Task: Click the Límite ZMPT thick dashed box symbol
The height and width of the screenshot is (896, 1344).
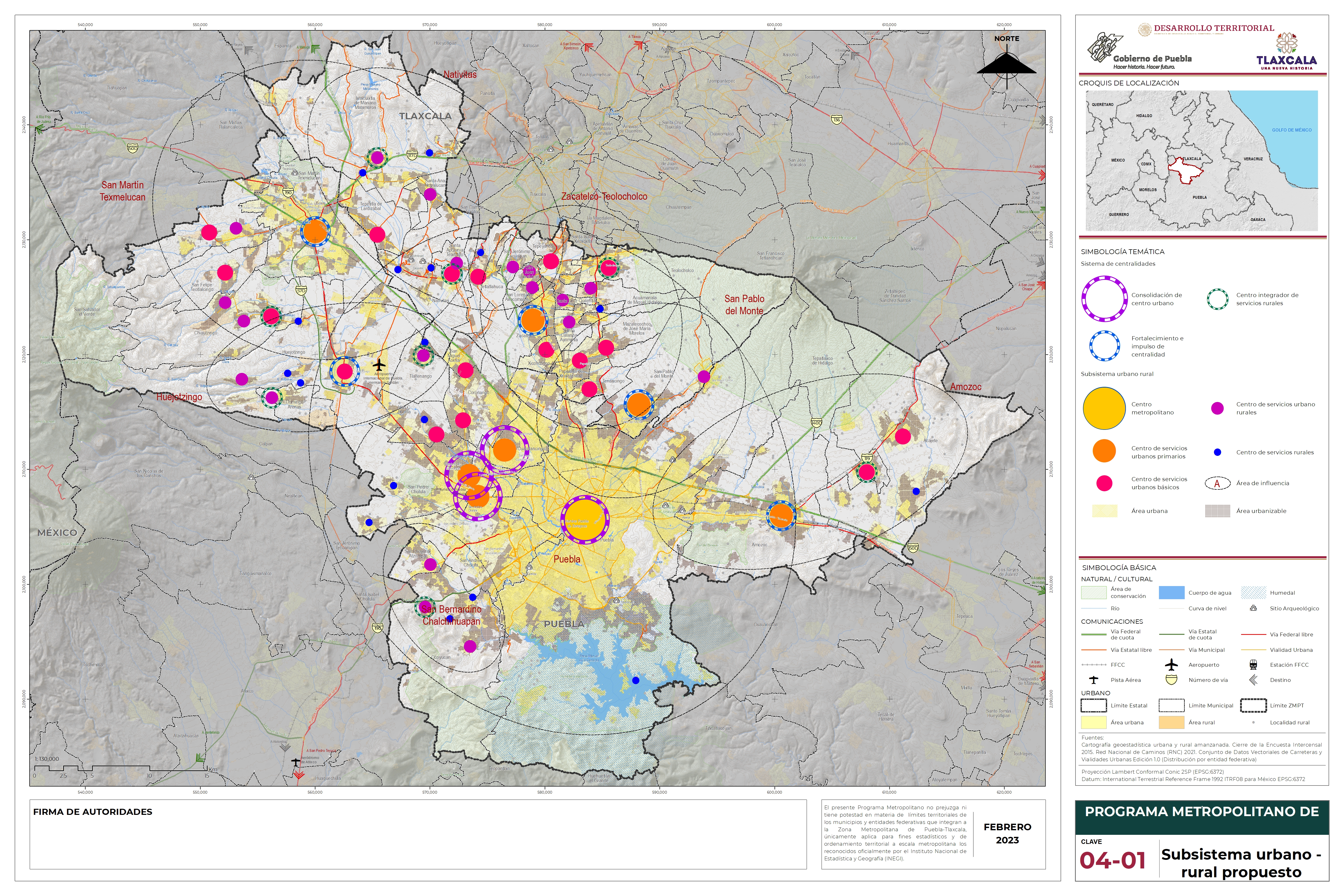Action: tap(1253, 705)
